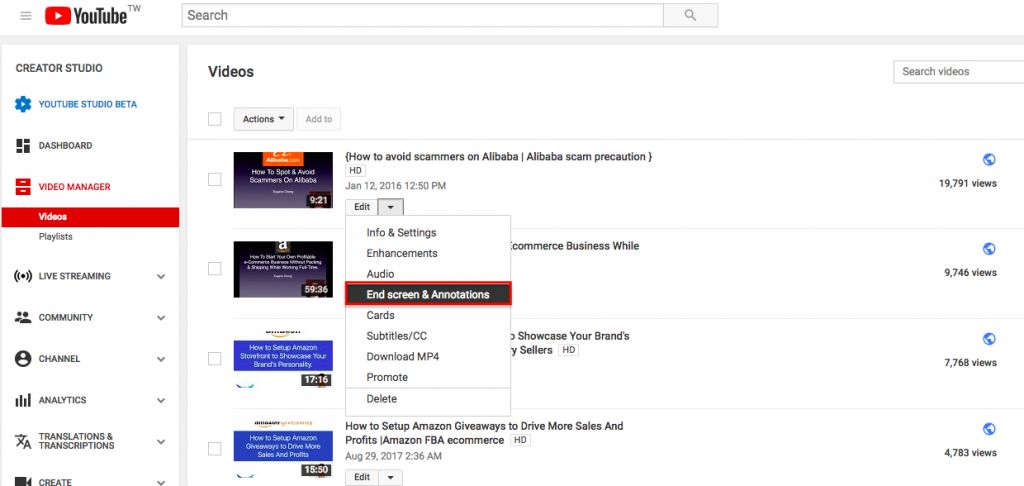Expand the Community section

coord(161,318)
